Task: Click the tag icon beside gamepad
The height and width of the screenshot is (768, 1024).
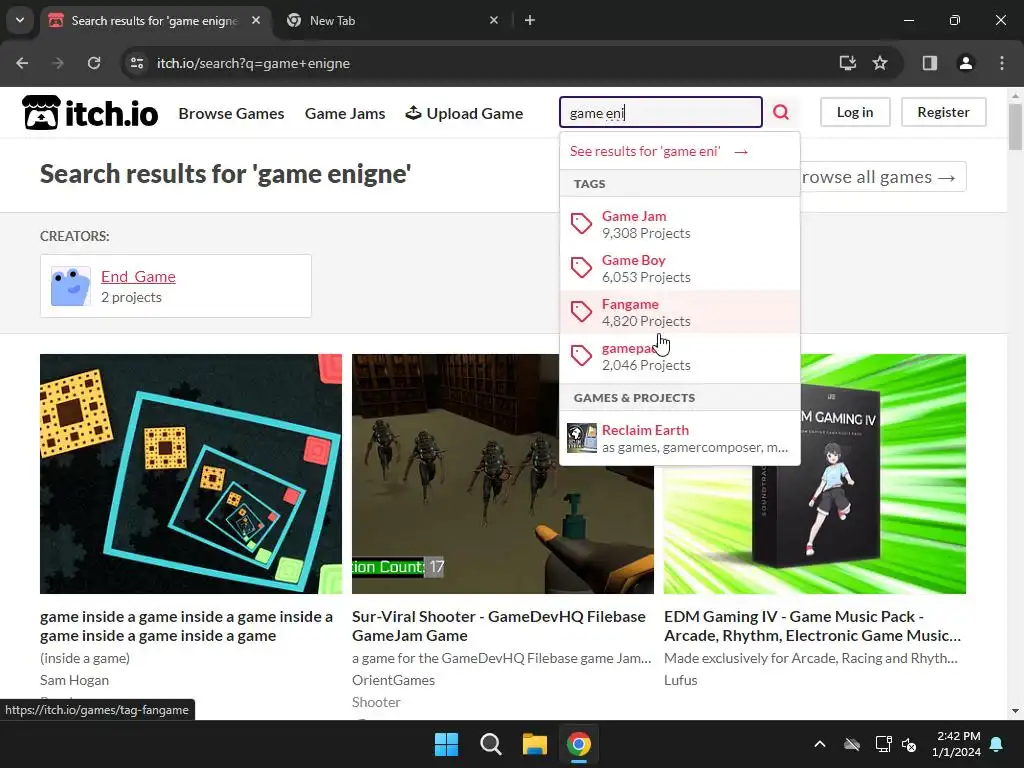Action: [x=581, y=356]
